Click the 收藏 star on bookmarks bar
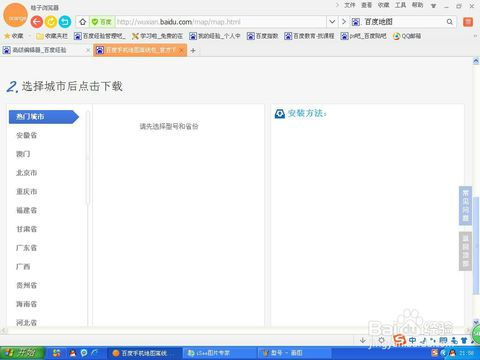This screenshot has height=360, width=480. click(14, 36)
